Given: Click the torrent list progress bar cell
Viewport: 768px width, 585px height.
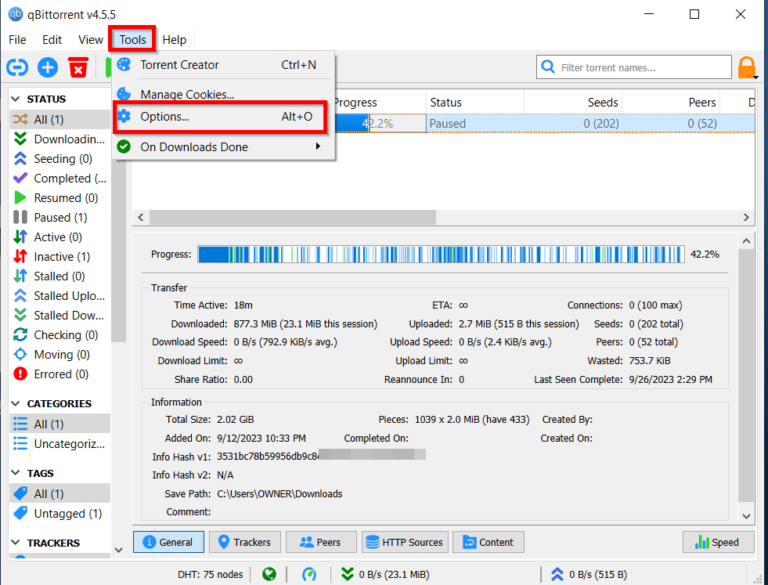Looking at the screenshot, I should [x=380, y=123].
